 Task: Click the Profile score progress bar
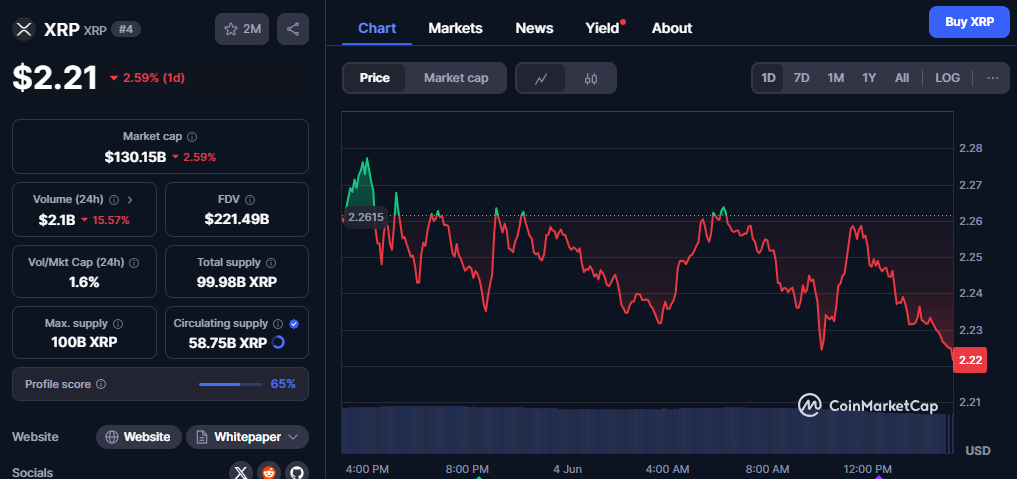(x=230, y=384)
